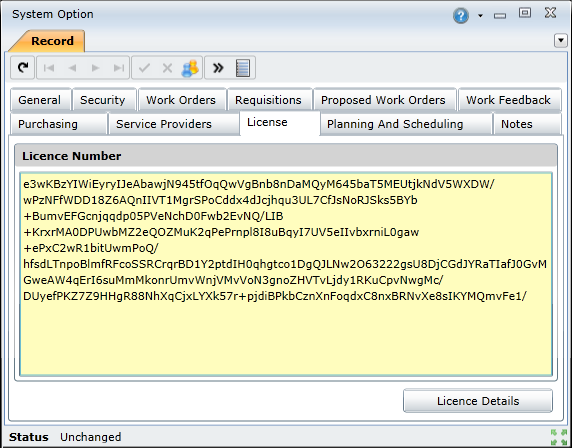Expand the tab strip dropdown arrow
Screen dimensions: 572x448
[561, 40]
